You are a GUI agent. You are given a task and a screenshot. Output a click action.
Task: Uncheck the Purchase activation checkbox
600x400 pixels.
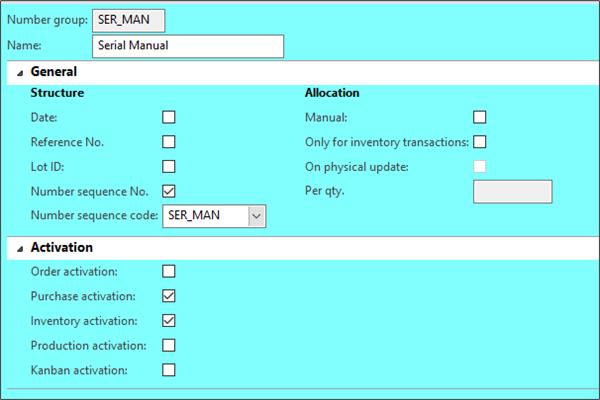[169, 296]
